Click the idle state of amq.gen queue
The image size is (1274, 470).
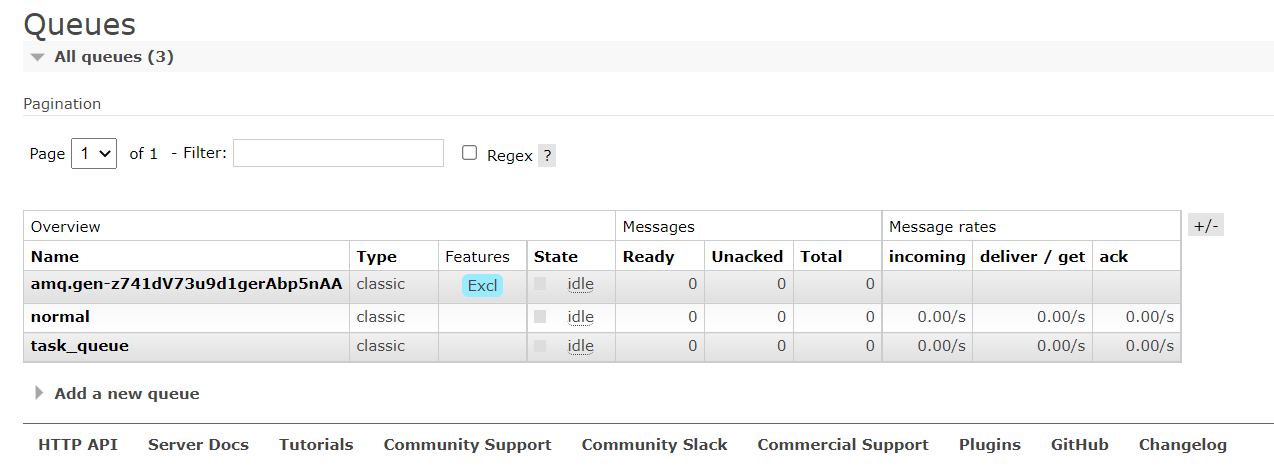click(x=580, y=284)
